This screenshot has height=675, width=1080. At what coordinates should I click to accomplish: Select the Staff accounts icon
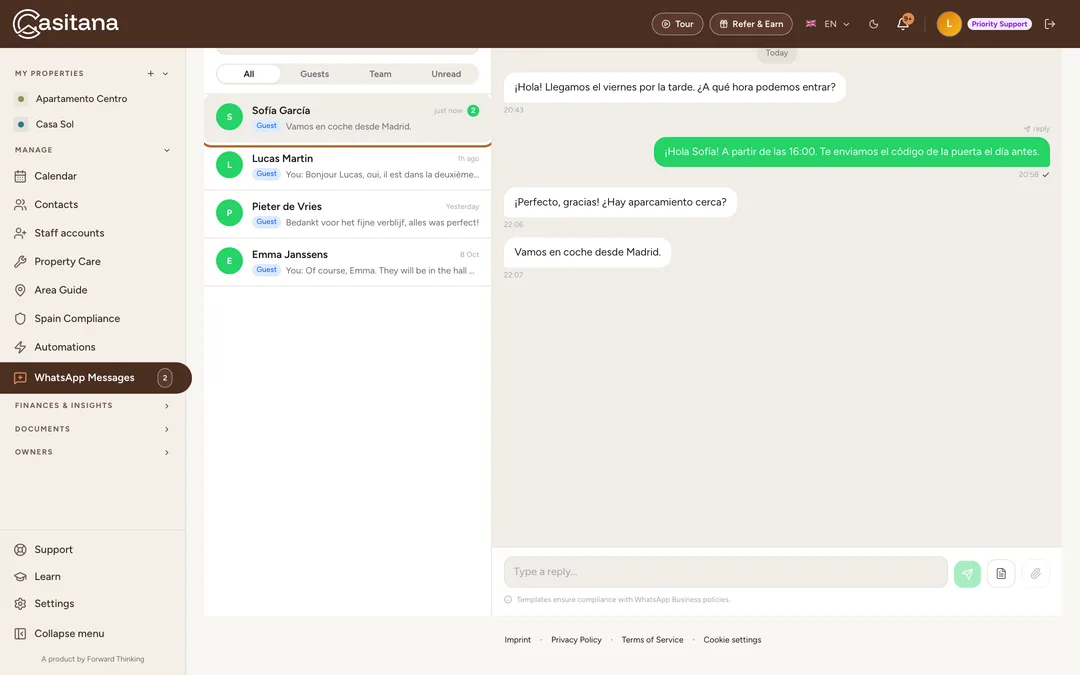20,233
